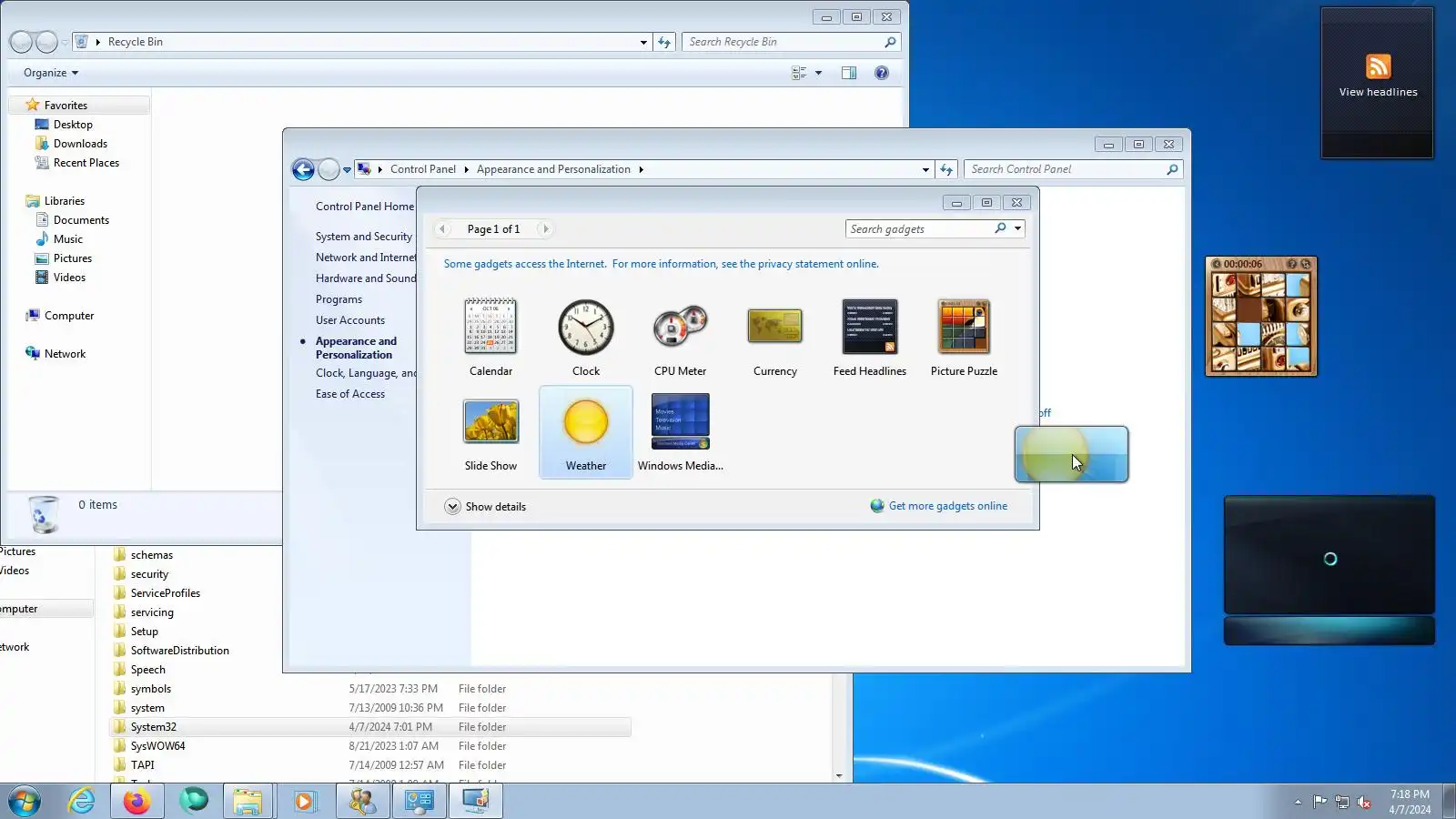Open the Action Center flag in the tray
Viewport: 1456px width, 819px height.
[1319, 802]
